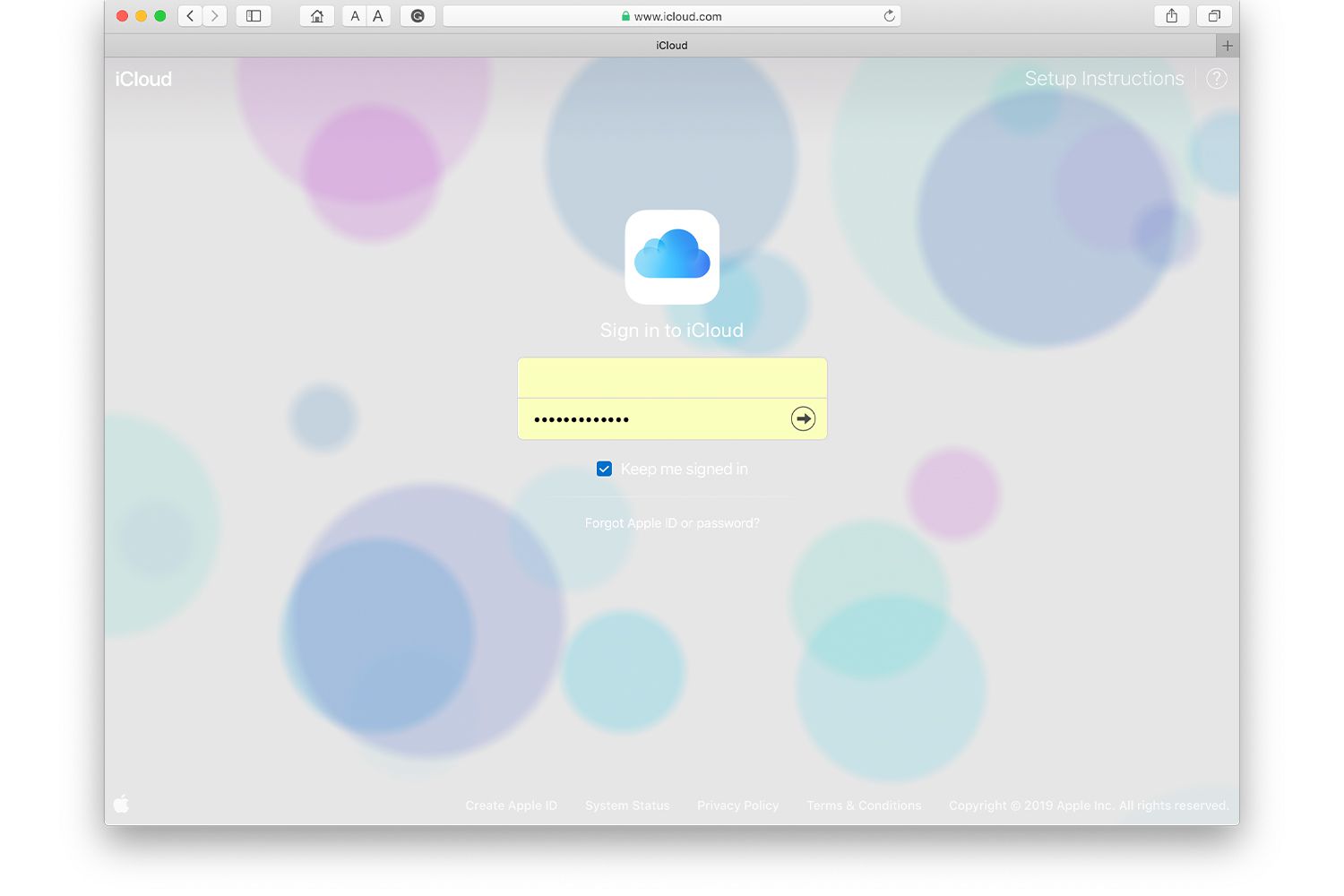The width and height of the screenshot is (1344, 896).
Task: Focus the www.icloud.com address bar
Action: point(672,16)
